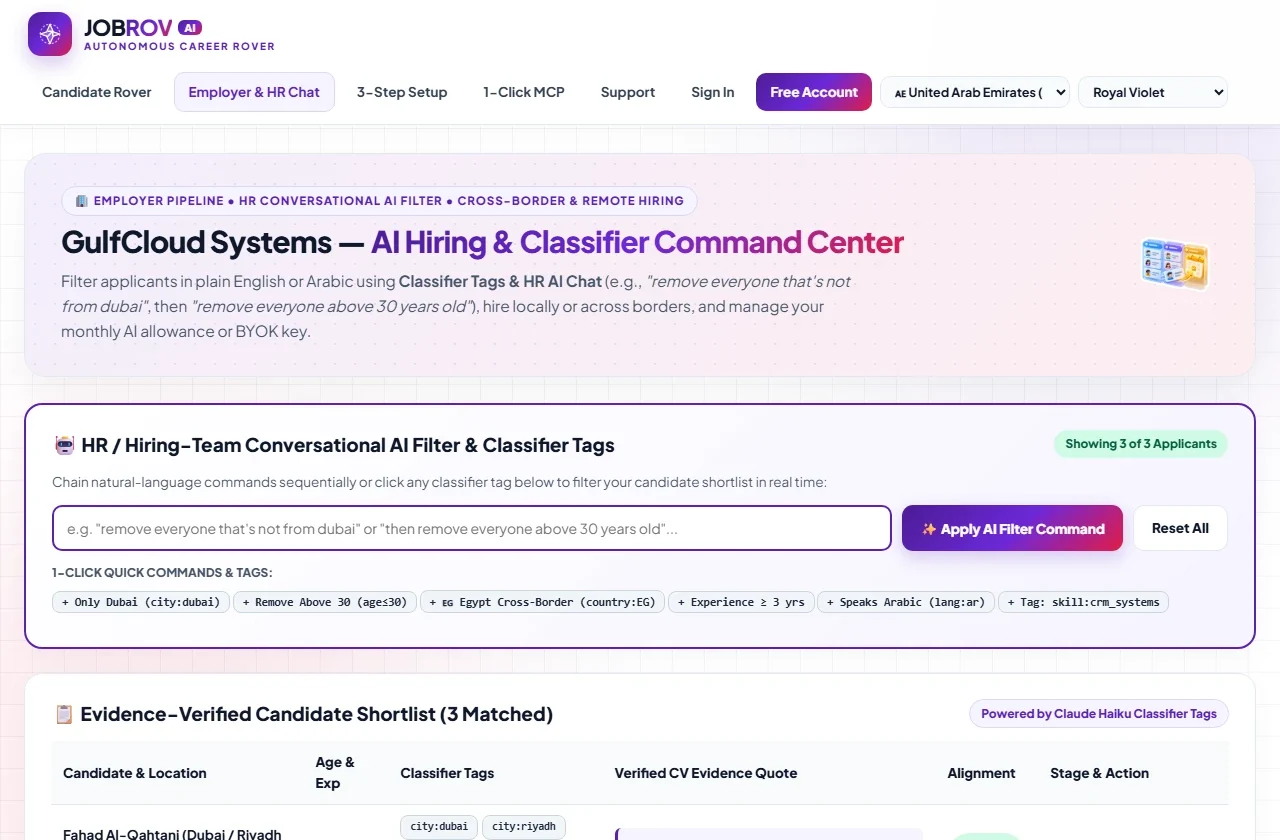
Task: Focus the AI filter command input field
Action: pos(472,528)
